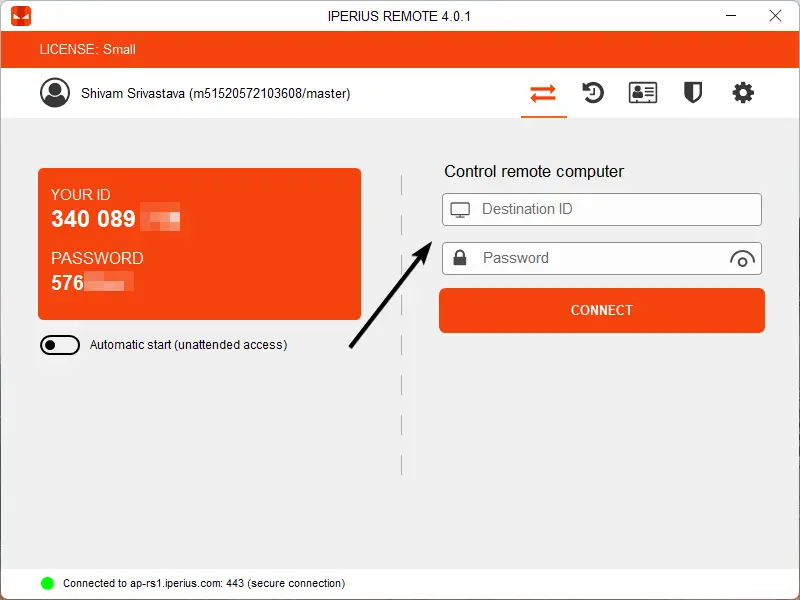Open the settings gear icon

[743, 93]
